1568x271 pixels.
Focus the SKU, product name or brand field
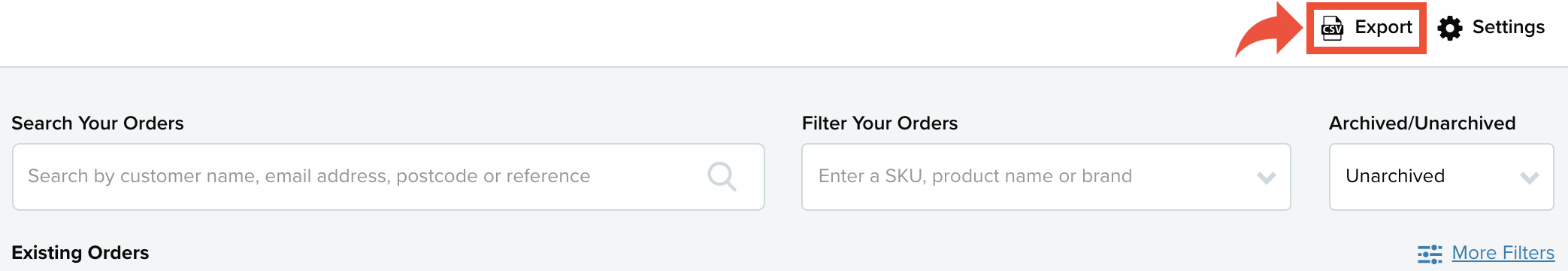click(1046, 177)
